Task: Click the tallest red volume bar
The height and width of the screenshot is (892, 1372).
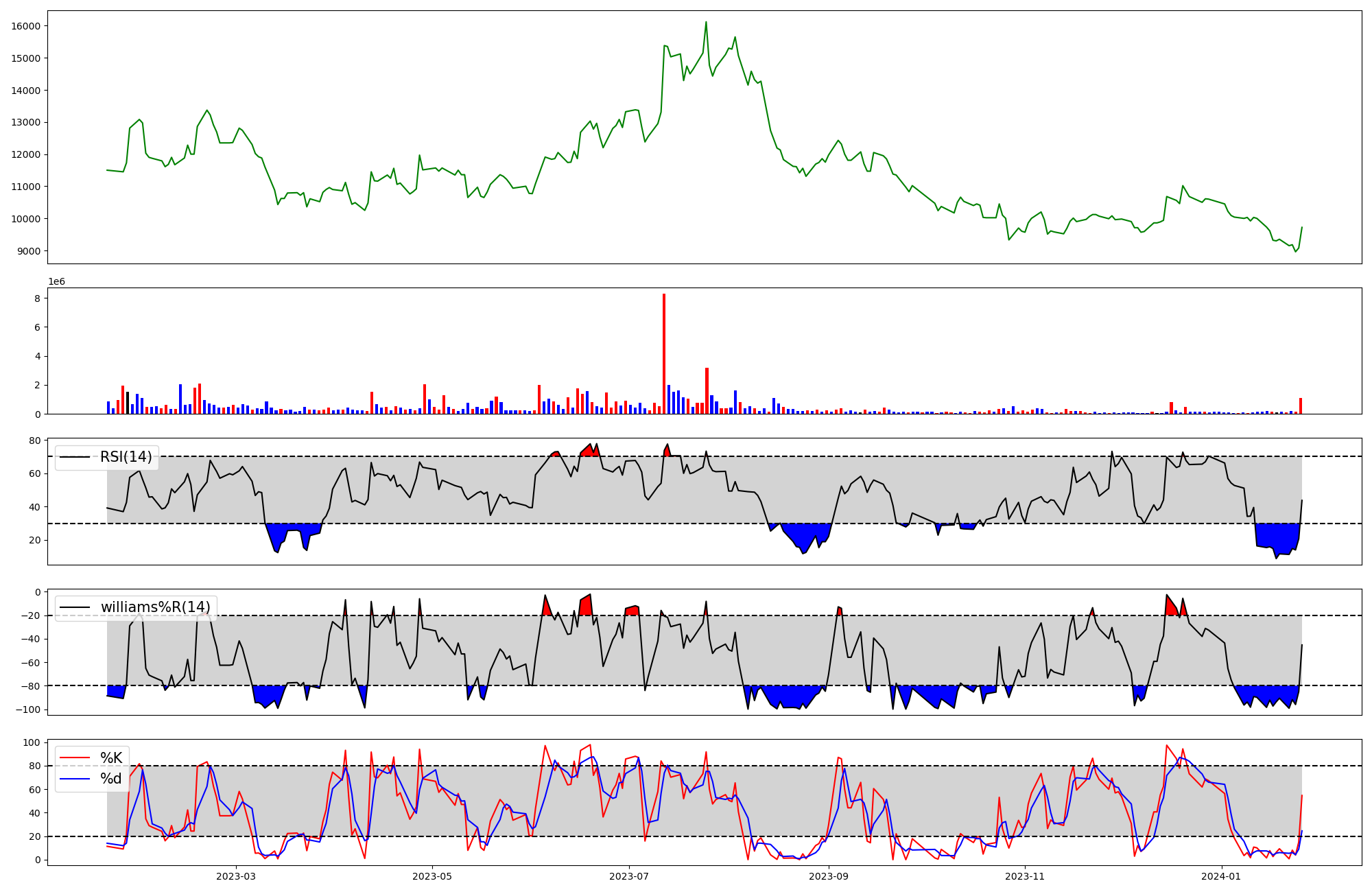Action: (664, 353)
